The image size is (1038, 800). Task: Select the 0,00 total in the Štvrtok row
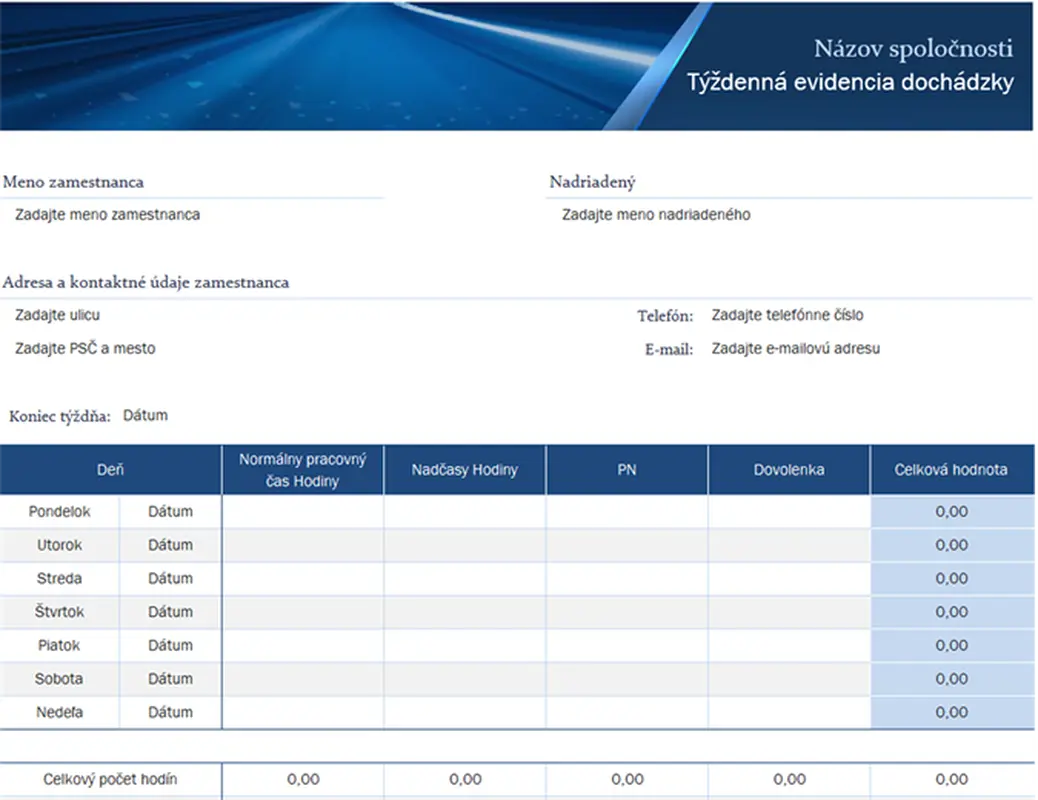[x=952, y=612]
